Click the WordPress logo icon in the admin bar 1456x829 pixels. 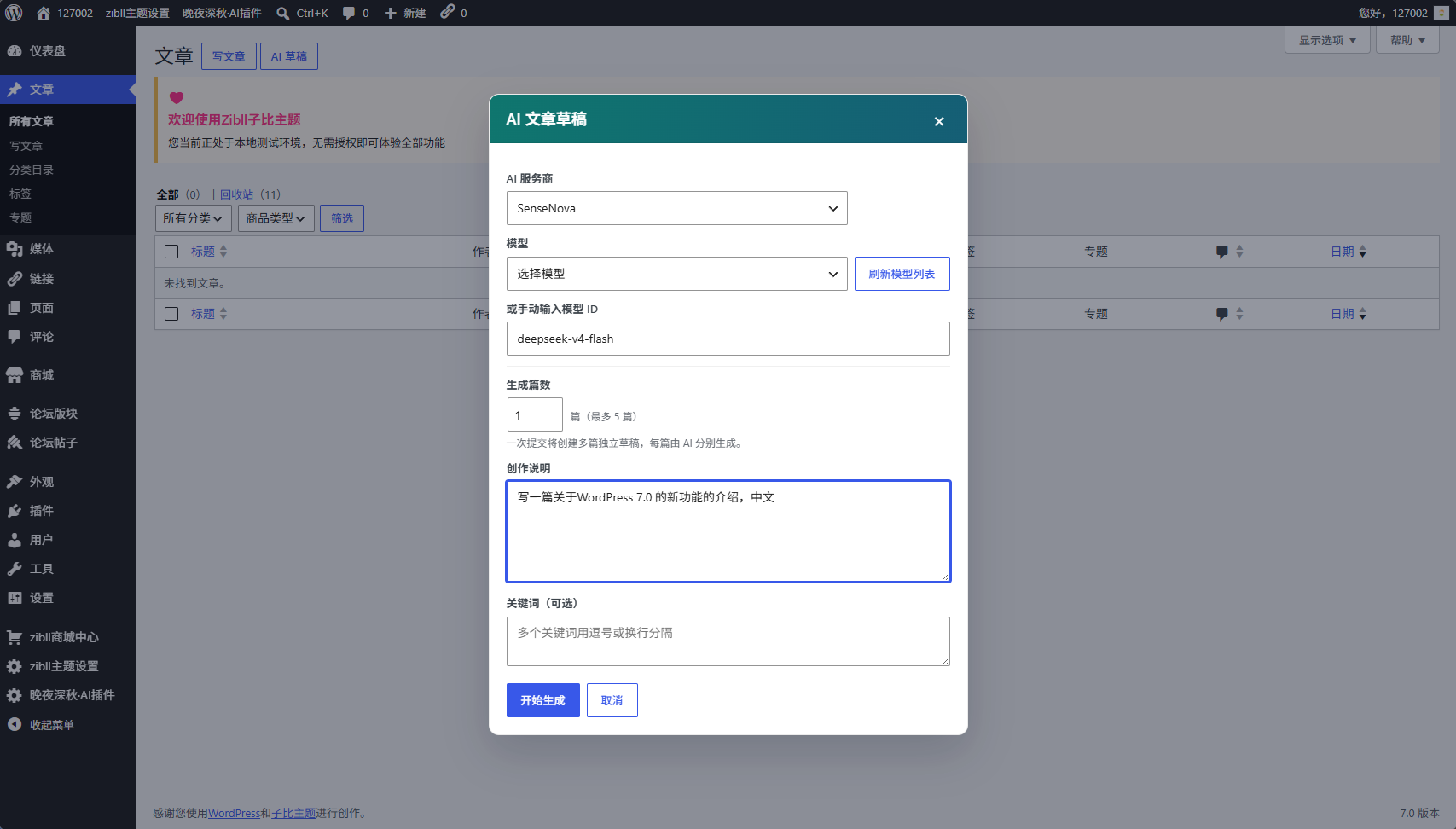(x=14, y=13)
